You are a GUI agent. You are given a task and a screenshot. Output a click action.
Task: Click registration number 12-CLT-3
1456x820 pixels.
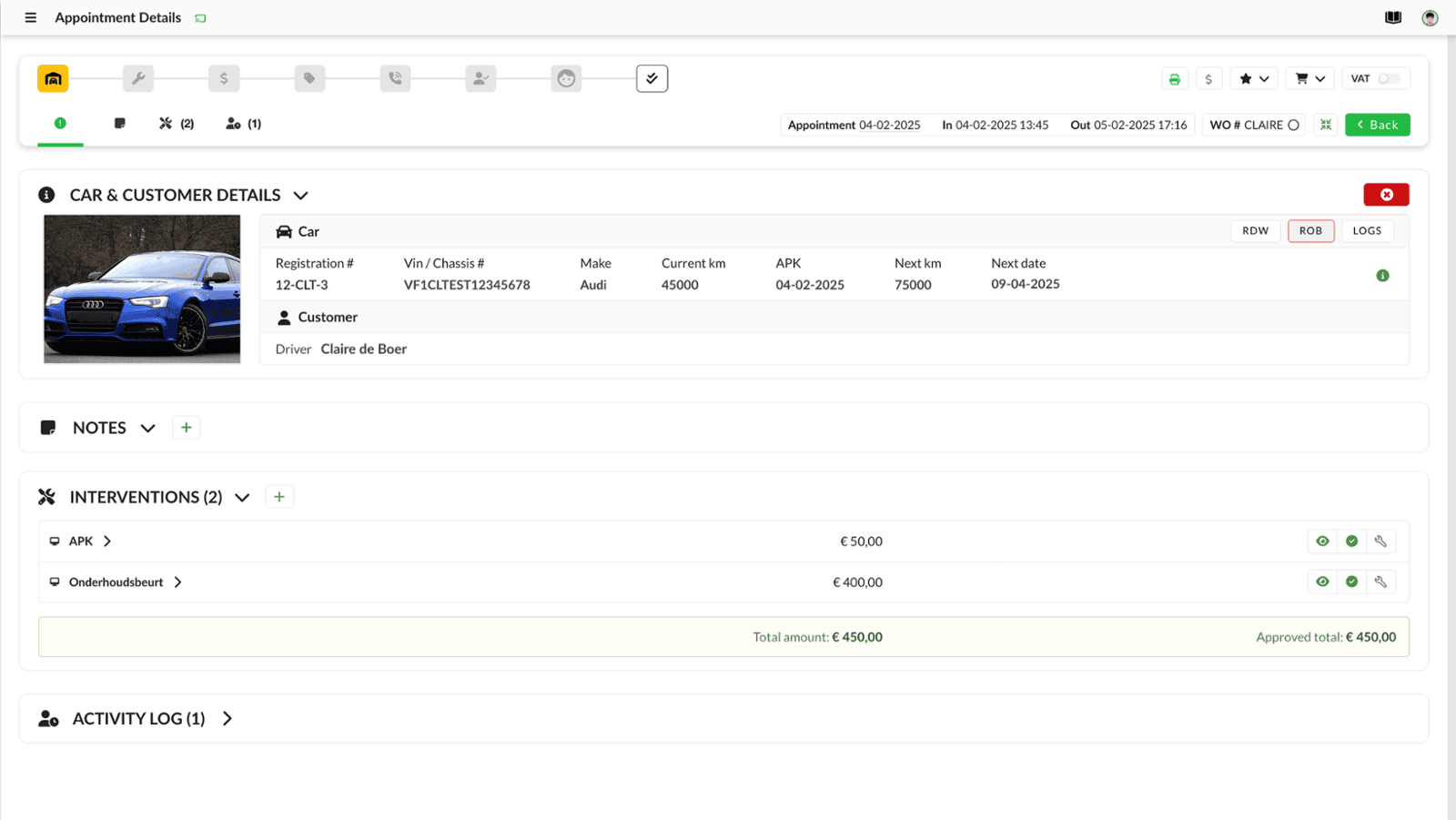pyautogui.click(x=301, y=285)
